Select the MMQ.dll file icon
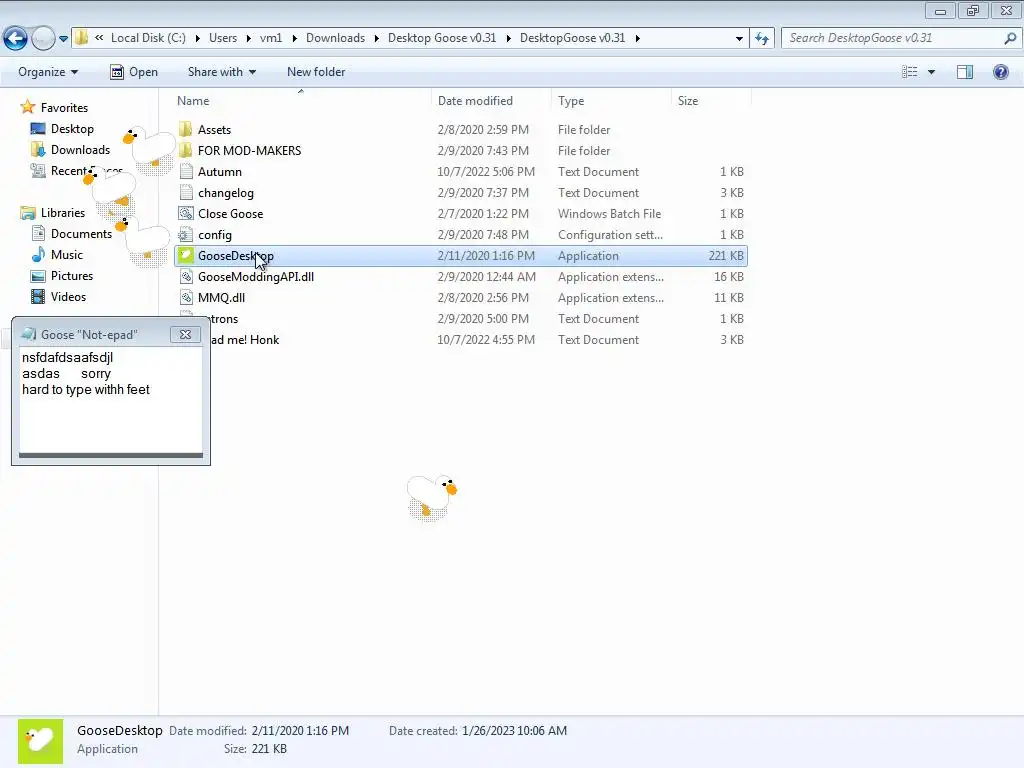The height and width of the screenshot is (768, 1024). pos(186,298)
